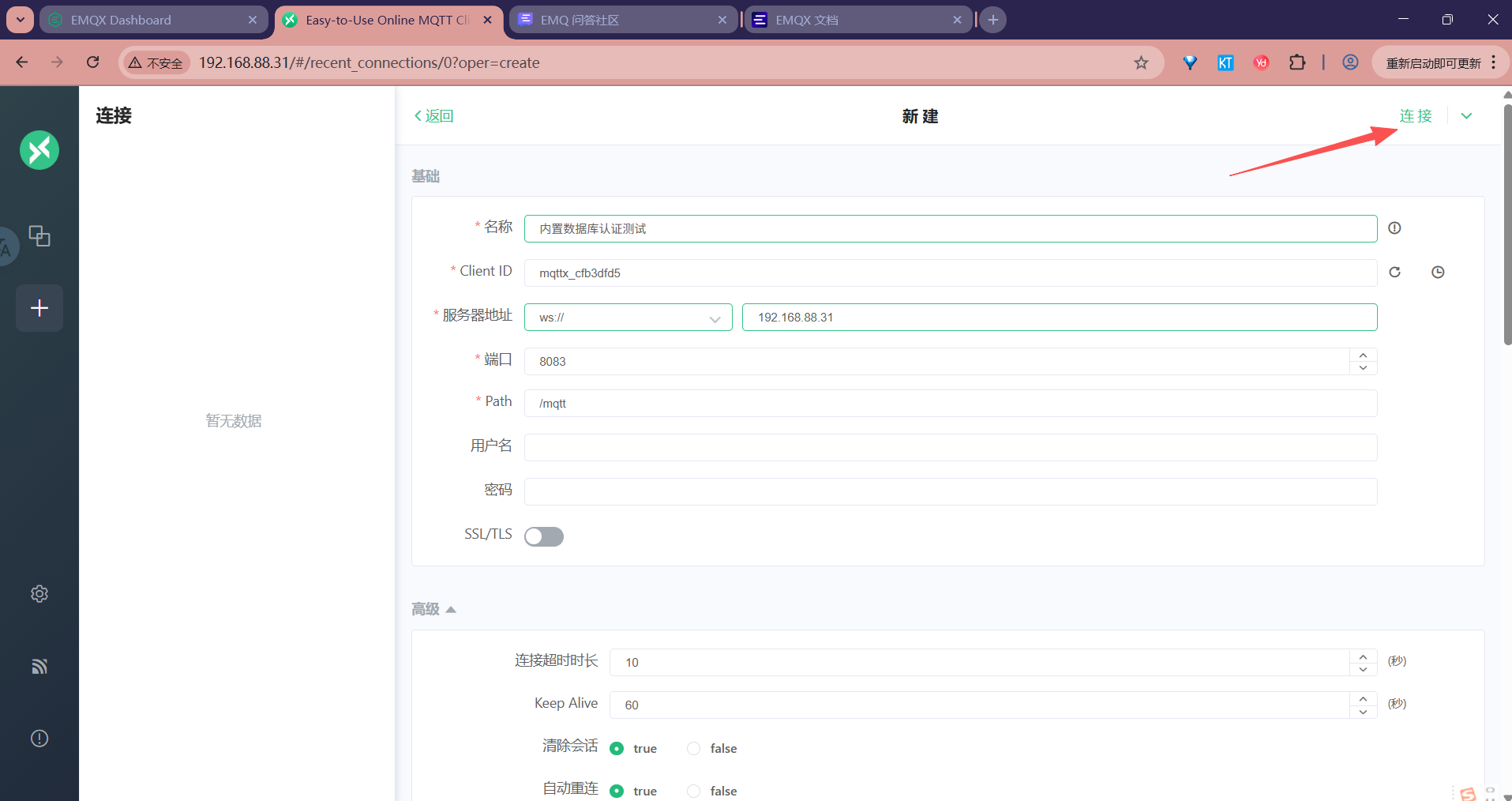
Task: Toggle the SSL/TLS switch
Action: (x=544, y=536)
